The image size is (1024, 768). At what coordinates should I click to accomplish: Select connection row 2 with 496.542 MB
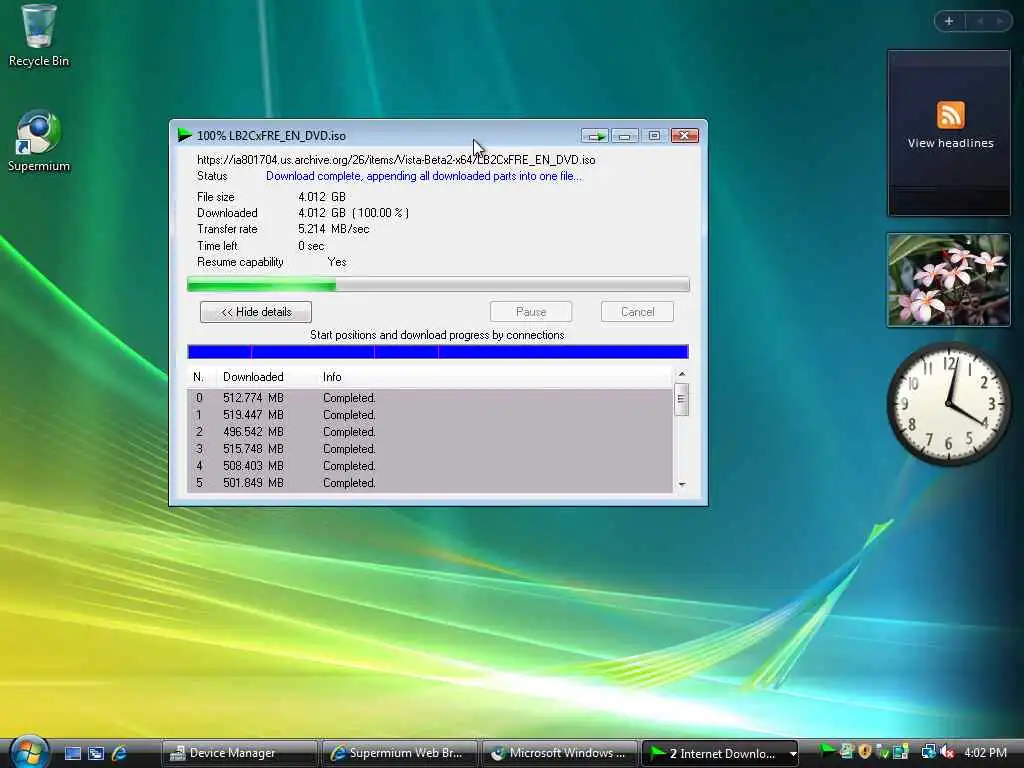tap(430, 432)
